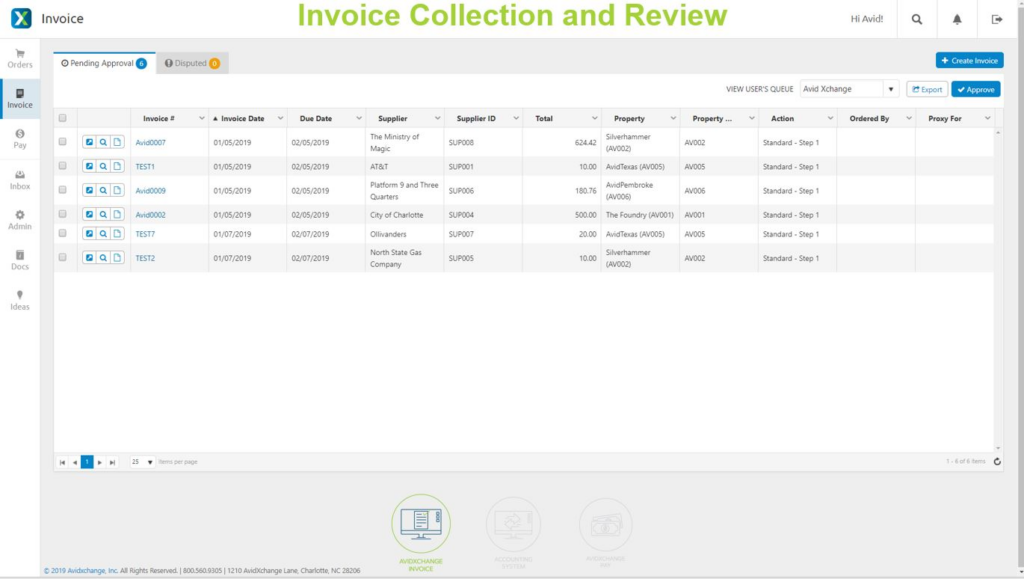Check the box for invoice Avid0009

click(63, 190)
